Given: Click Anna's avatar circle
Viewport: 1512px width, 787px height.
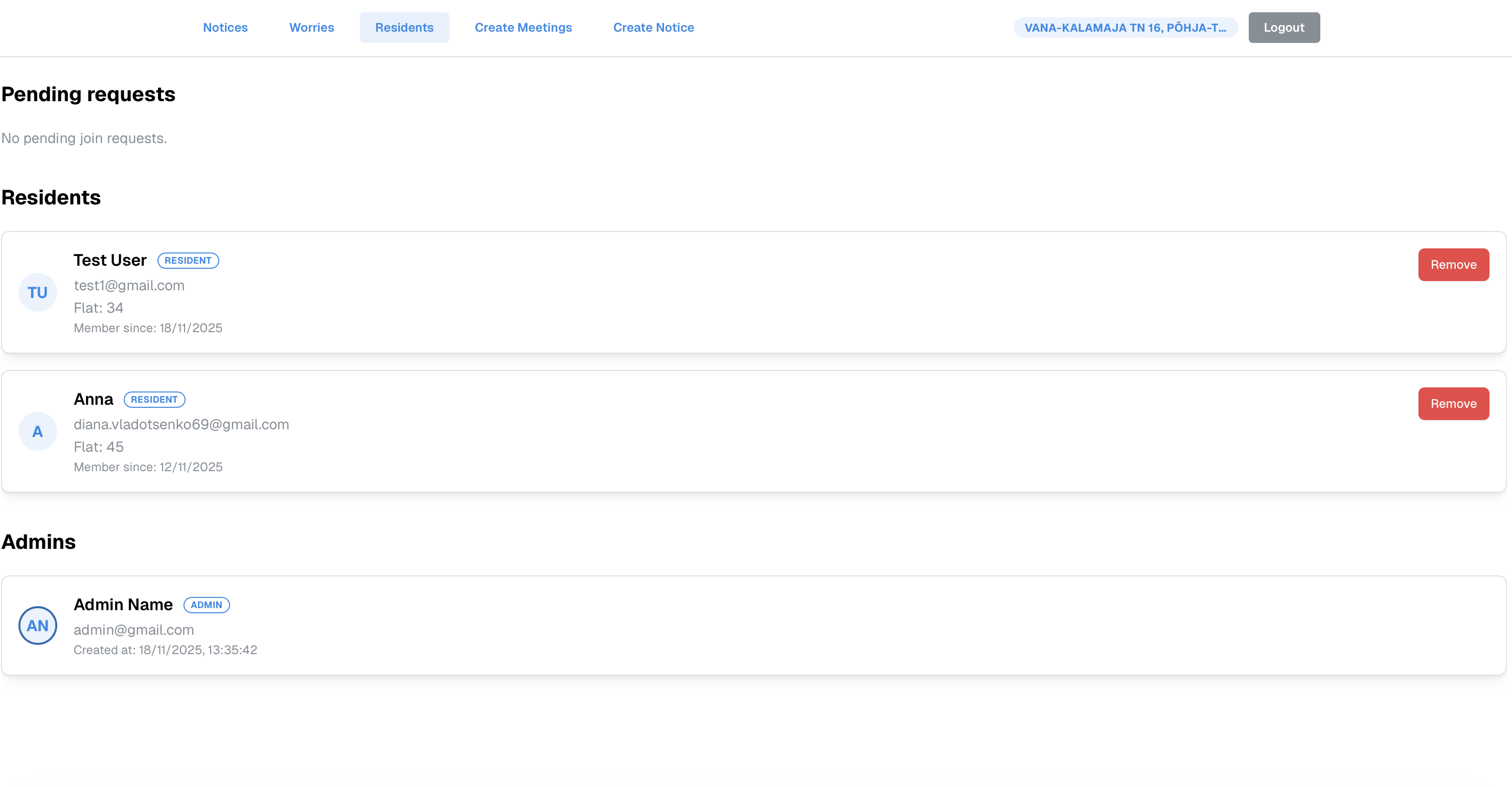Looking at the screenshot, I should pyautogui.click(x=37, y=431).
